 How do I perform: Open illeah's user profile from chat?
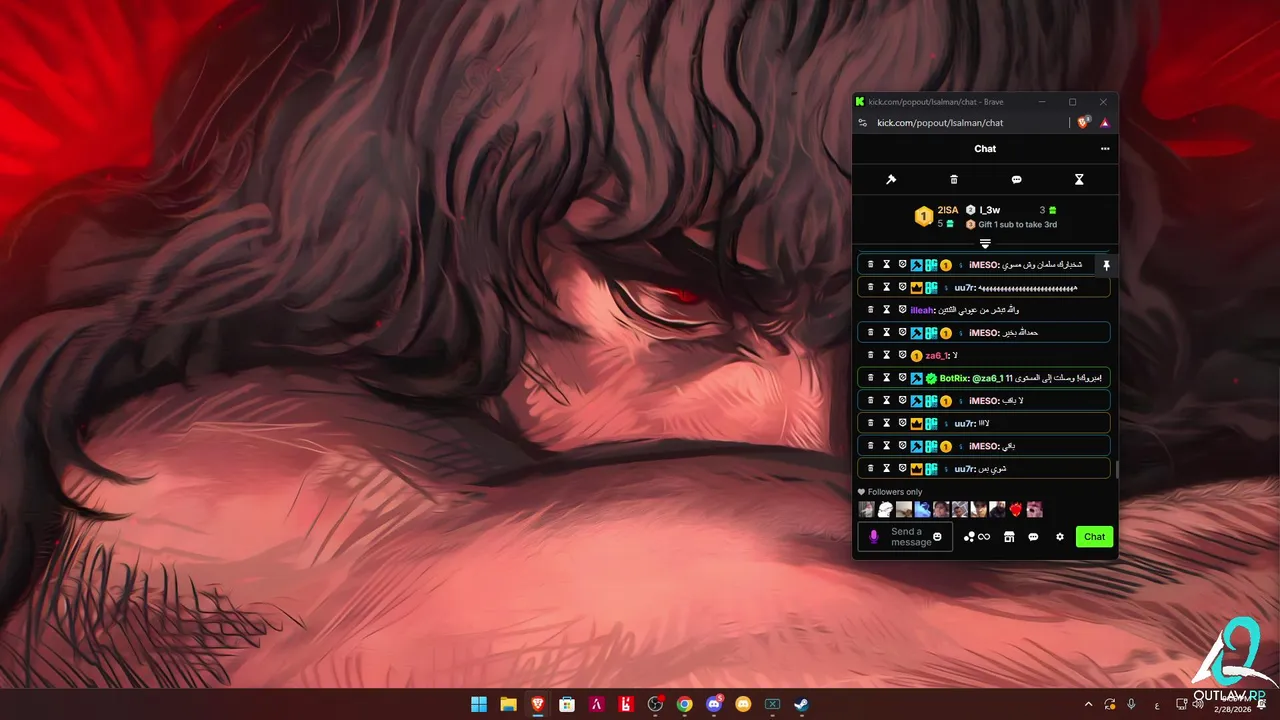921,310
